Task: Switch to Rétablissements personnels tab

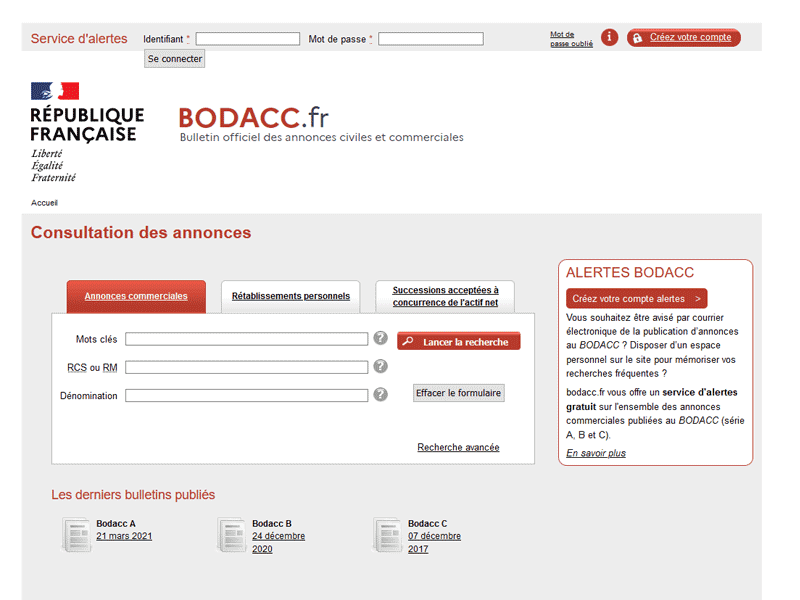Action: tap(291, 296)
